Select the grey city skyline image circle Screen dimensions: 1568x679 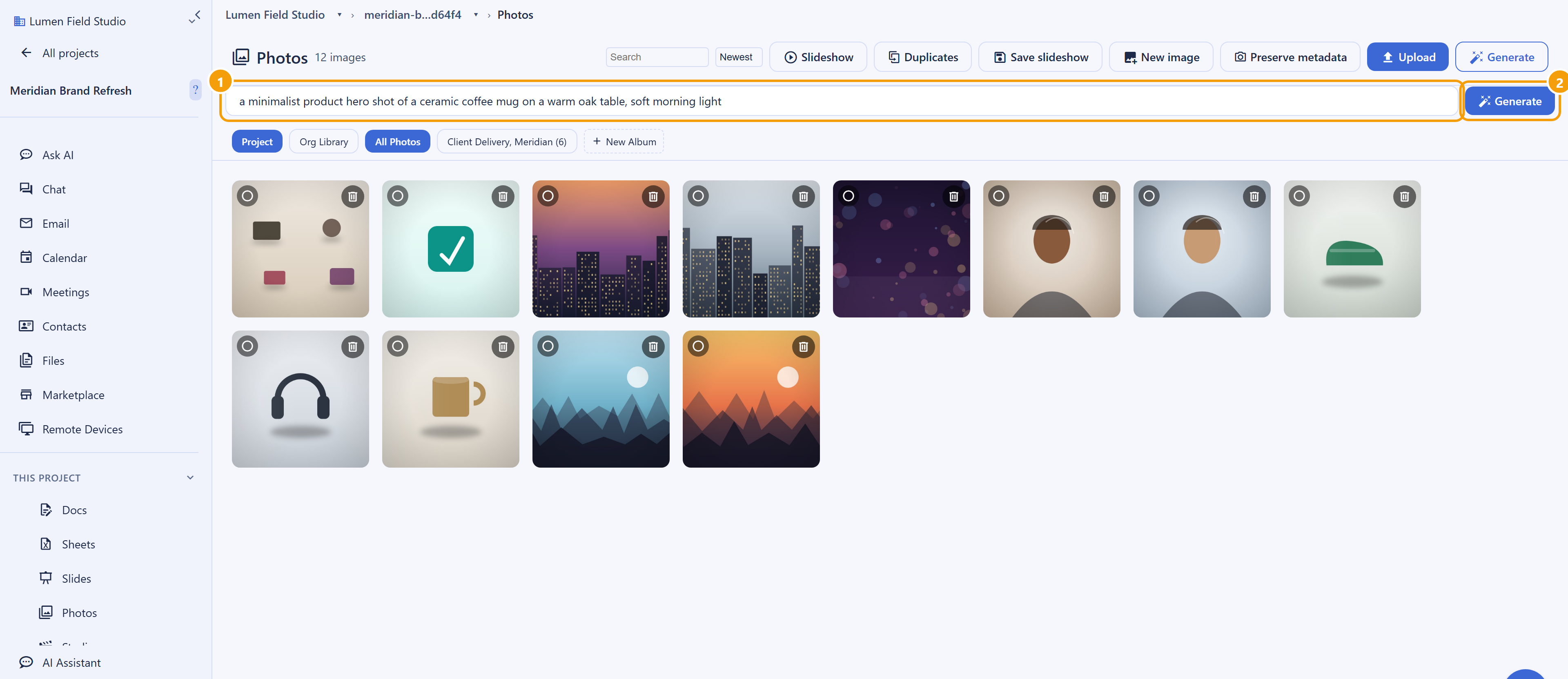(698, 196)
